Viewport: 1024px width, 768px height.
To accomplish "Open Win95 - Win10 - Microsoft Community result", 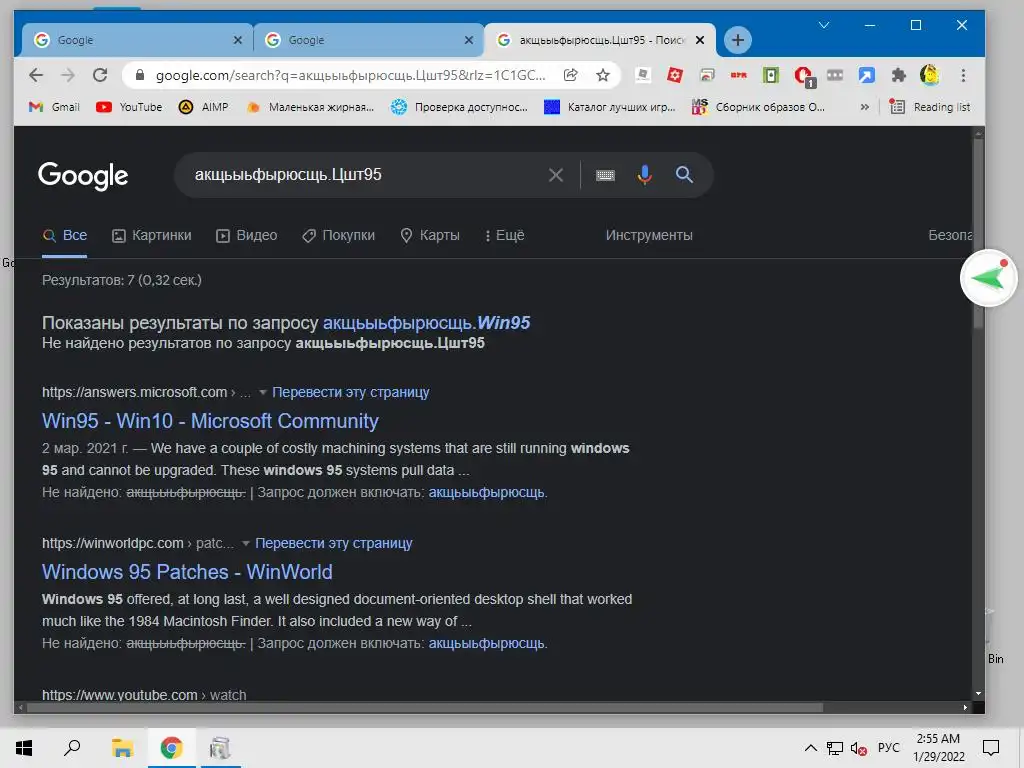I will pos(210,421).
